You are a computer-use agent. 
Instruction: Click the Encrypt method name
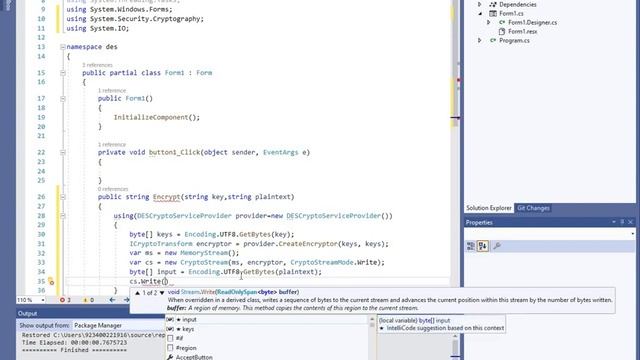pos(167,197)
